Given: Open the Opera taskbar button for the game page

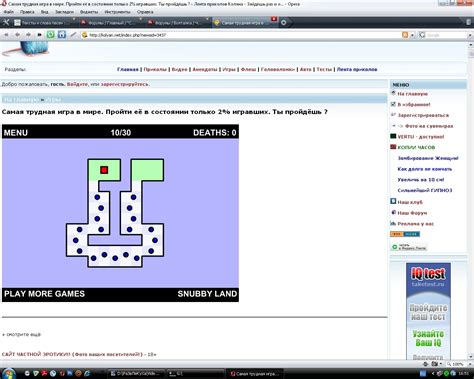Looking at the screenshot, I should (x=255, y=374).
